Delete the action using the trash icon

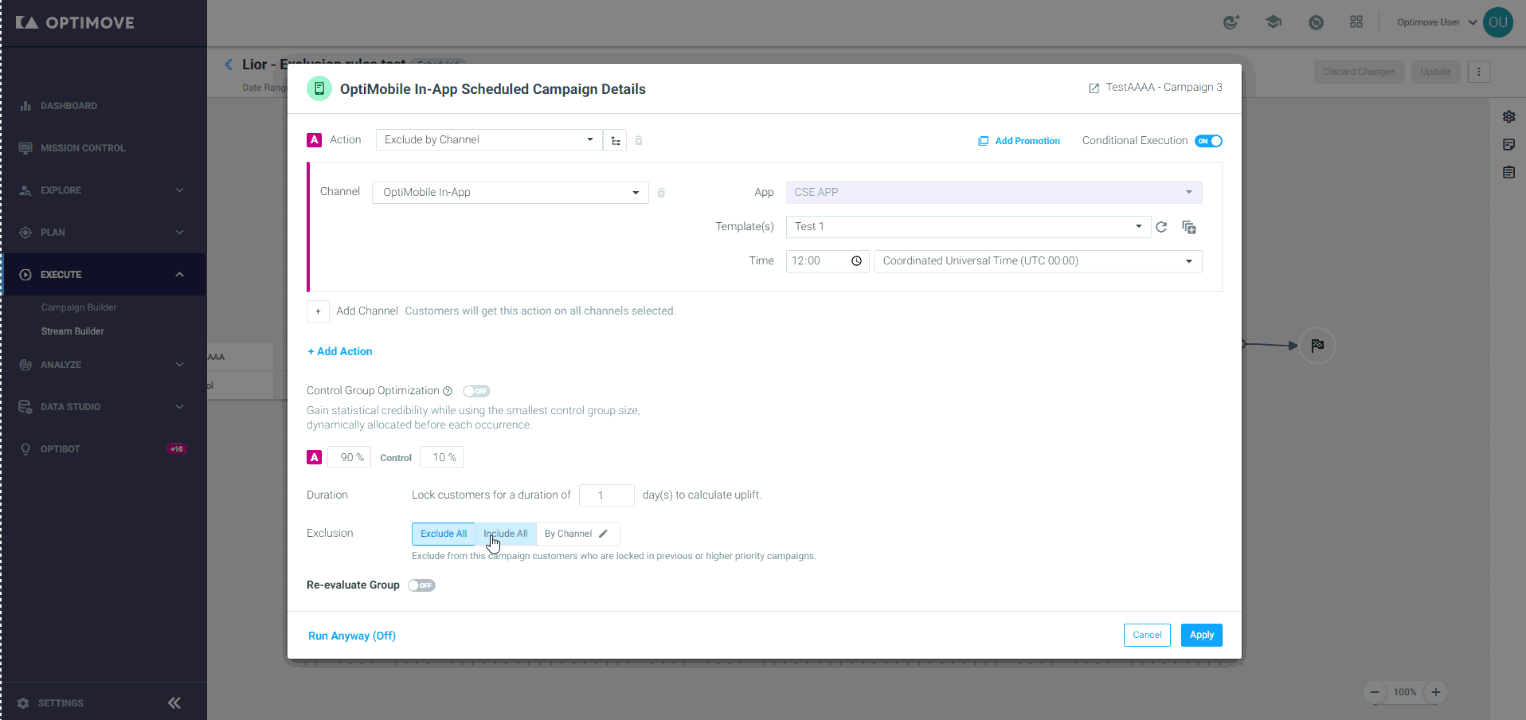(639, 140)
